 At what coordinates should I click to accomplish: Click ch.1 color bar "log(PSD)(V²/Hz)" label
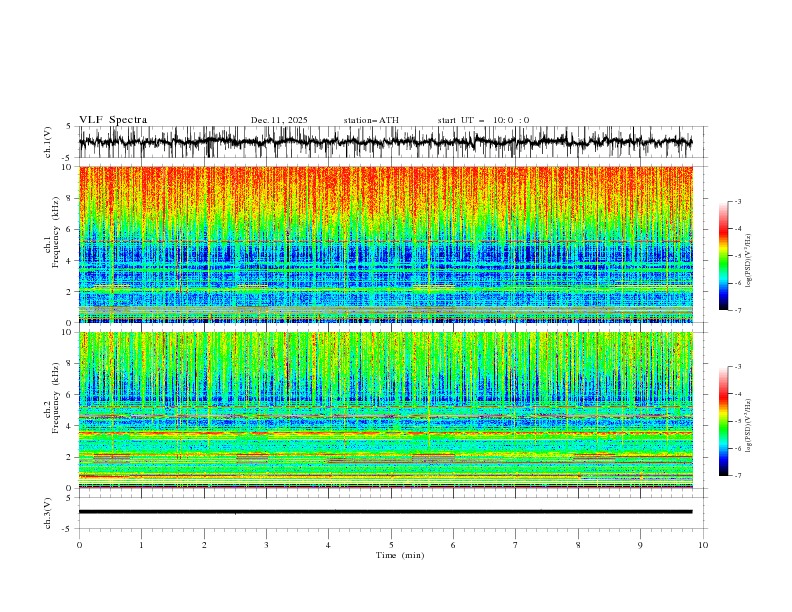point(749,261)
